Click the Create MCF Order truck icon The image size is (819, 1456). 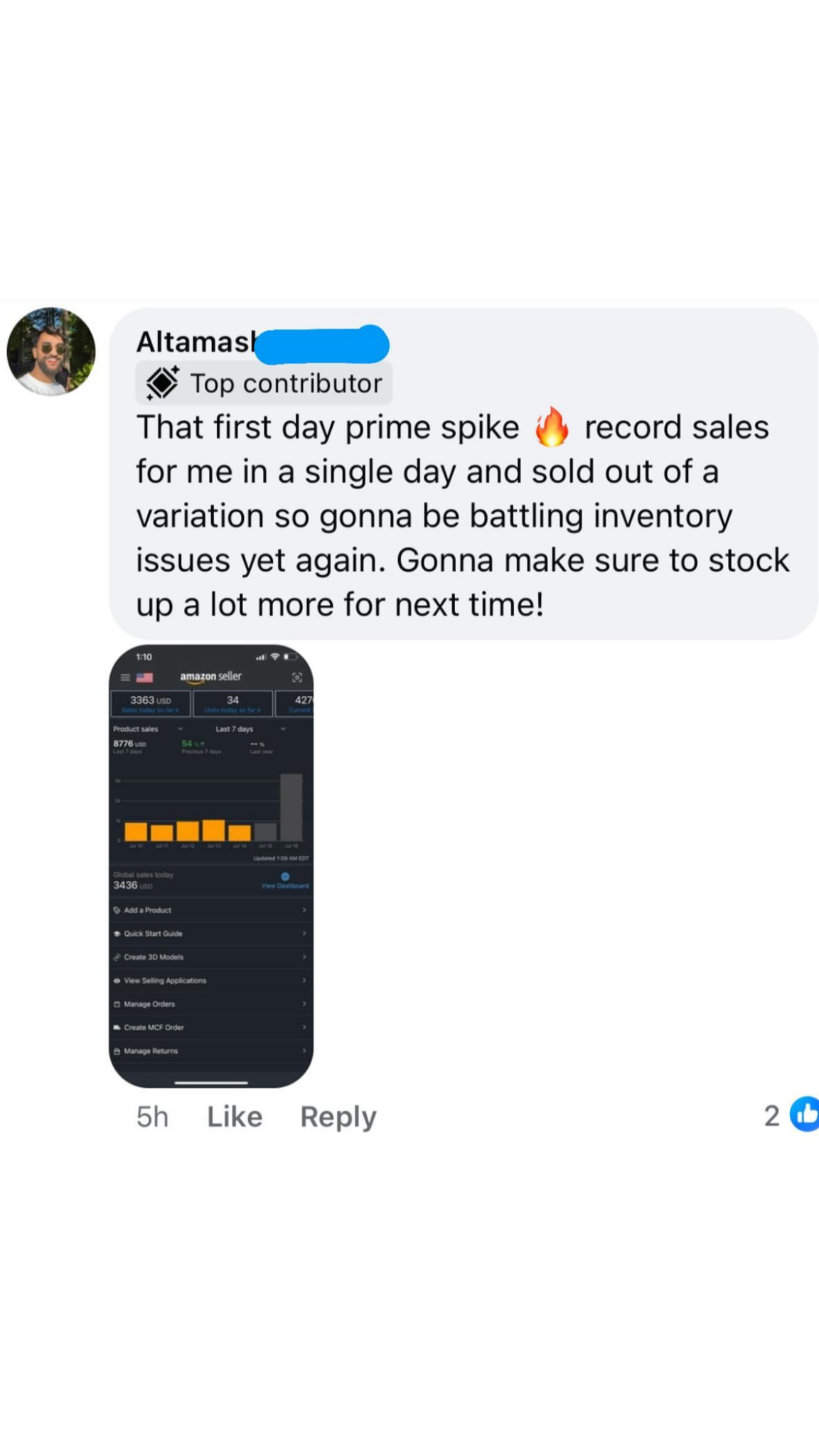(117, 1027)
